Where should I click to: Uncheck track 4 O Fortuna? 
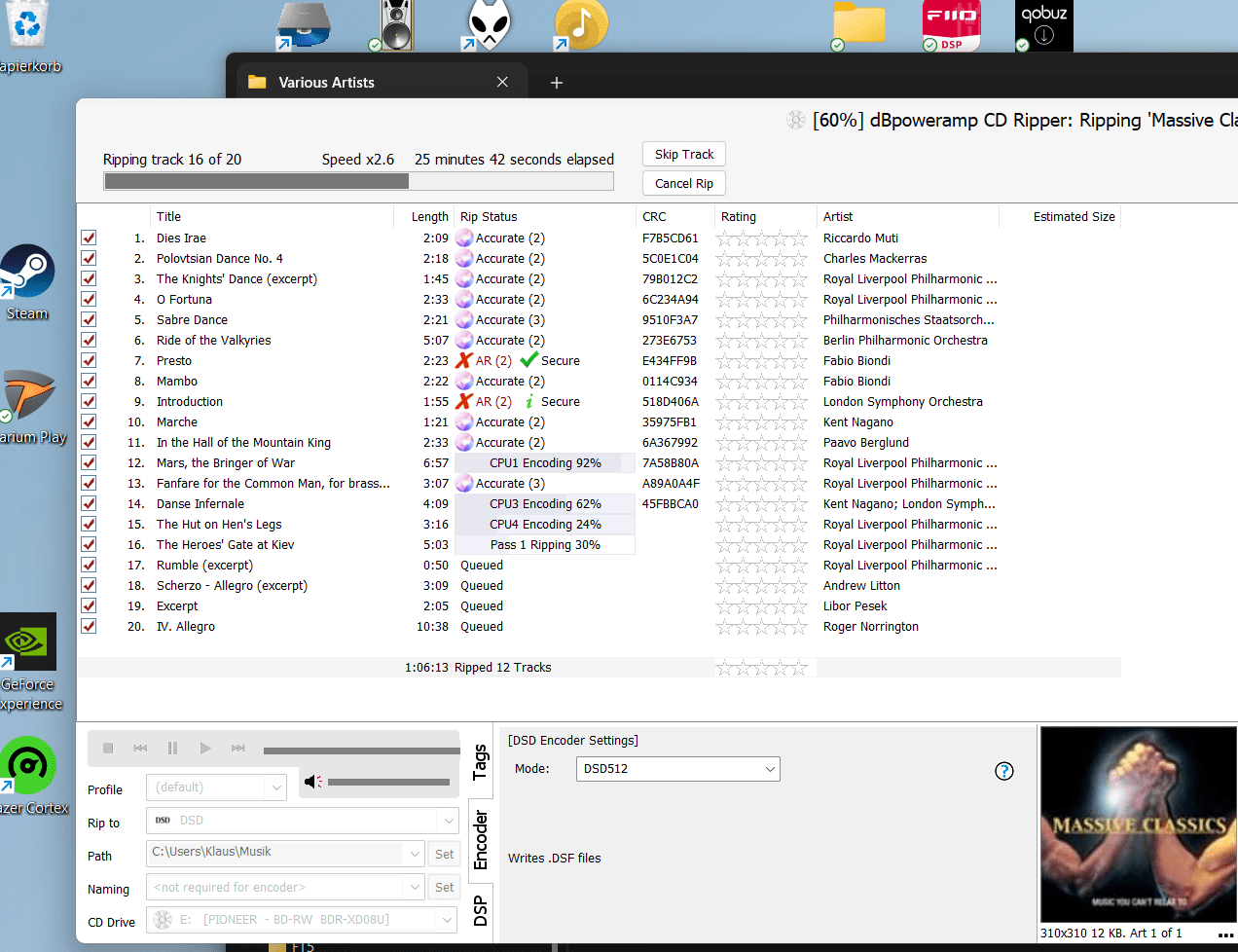89,299
